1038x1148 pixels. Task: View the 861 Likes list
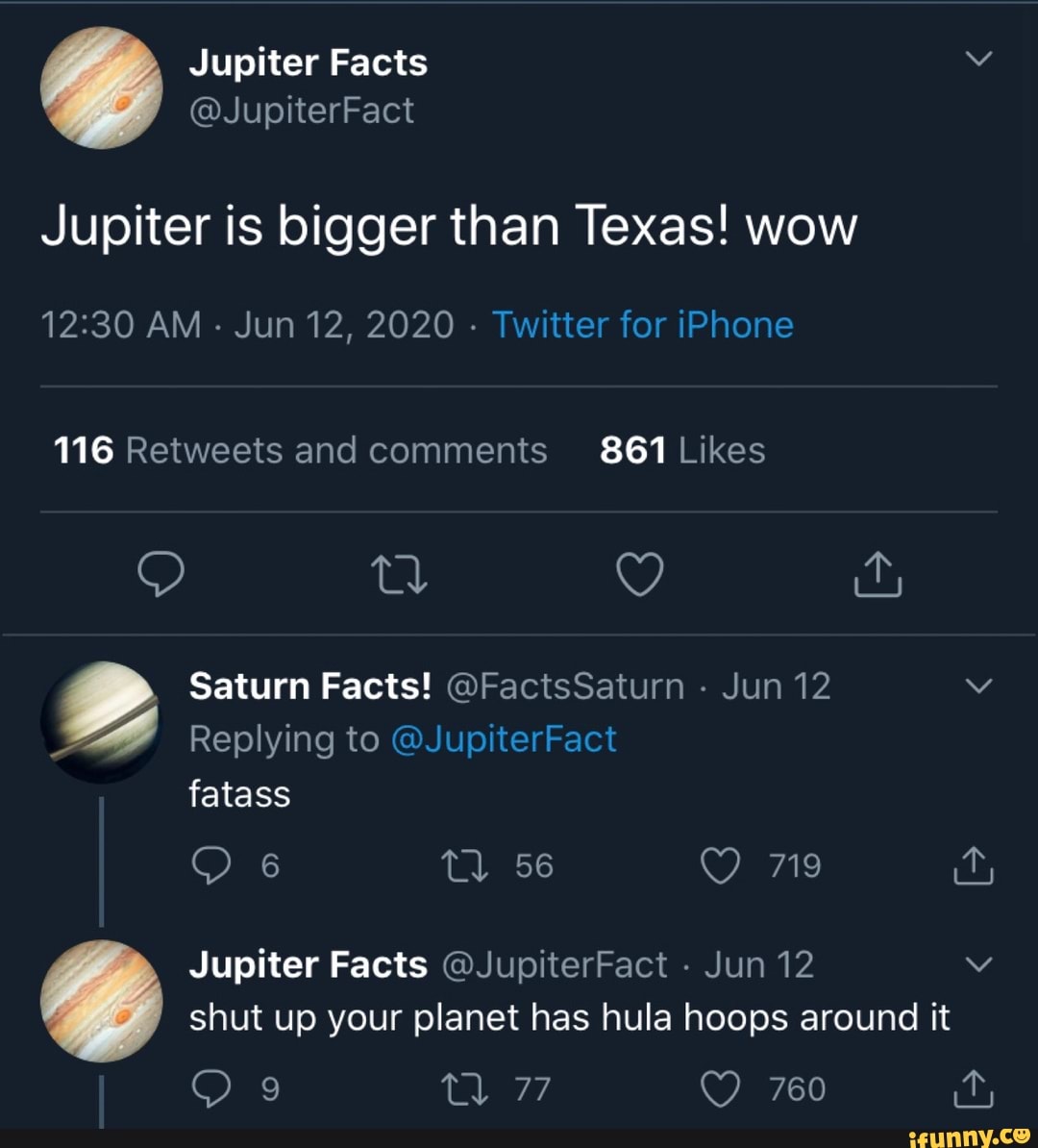(x=681, y=449)
